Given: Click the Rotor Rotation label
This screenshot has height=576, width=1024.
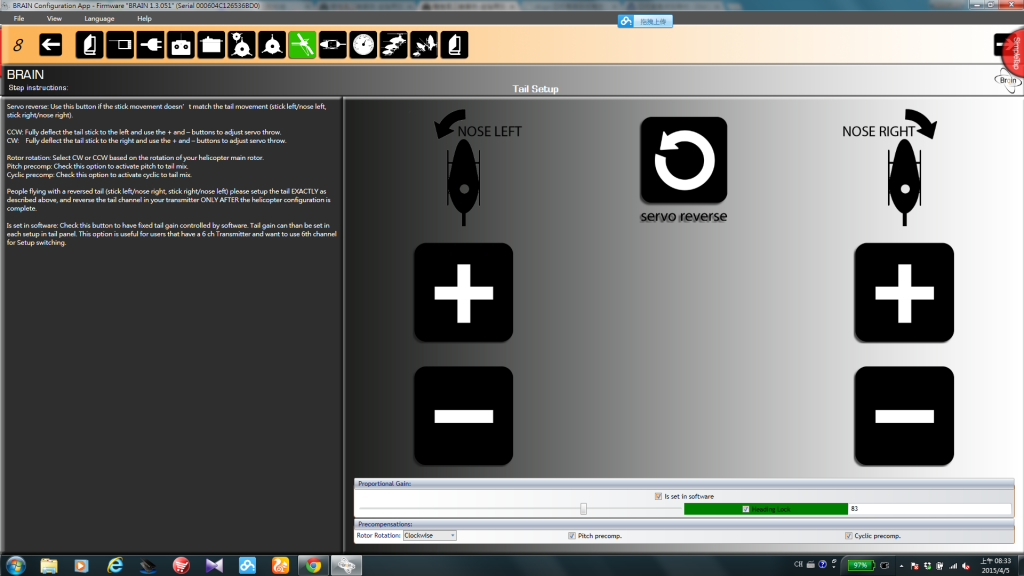Looking at the screenshot, I should (x=378, y=536).
